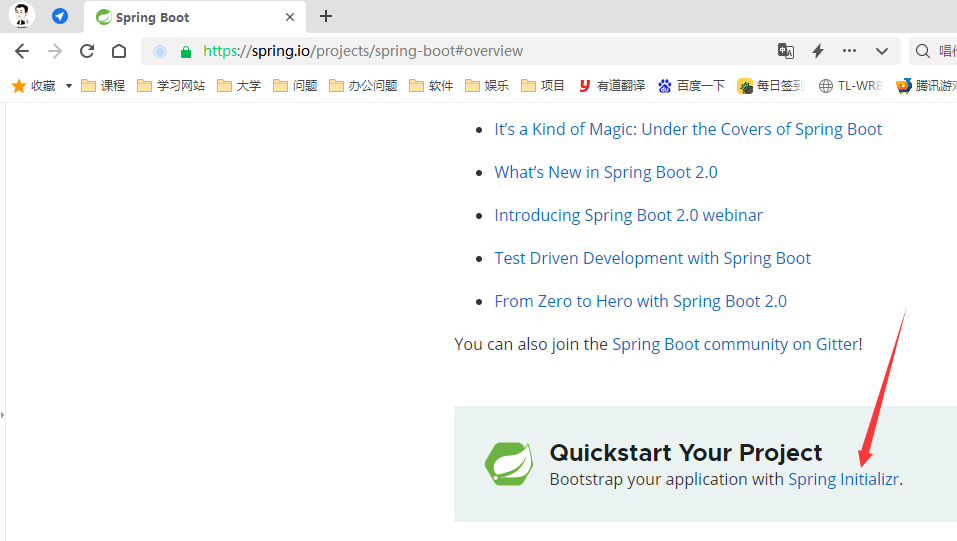
Task: Open the TL-WR8 router bookmark
Action: [x=851, y=86]
